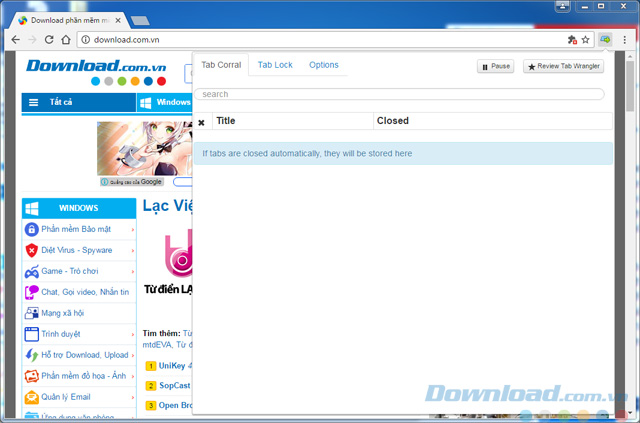Switch to the Tab Lock tab

[x=275, y=65]
